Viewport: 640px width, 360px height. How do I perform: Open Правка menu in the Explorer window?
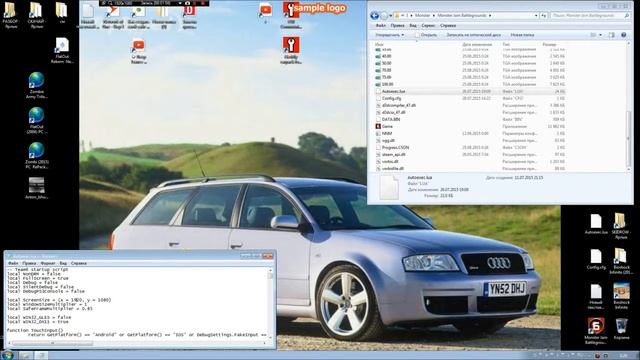(x=397, y=25)
